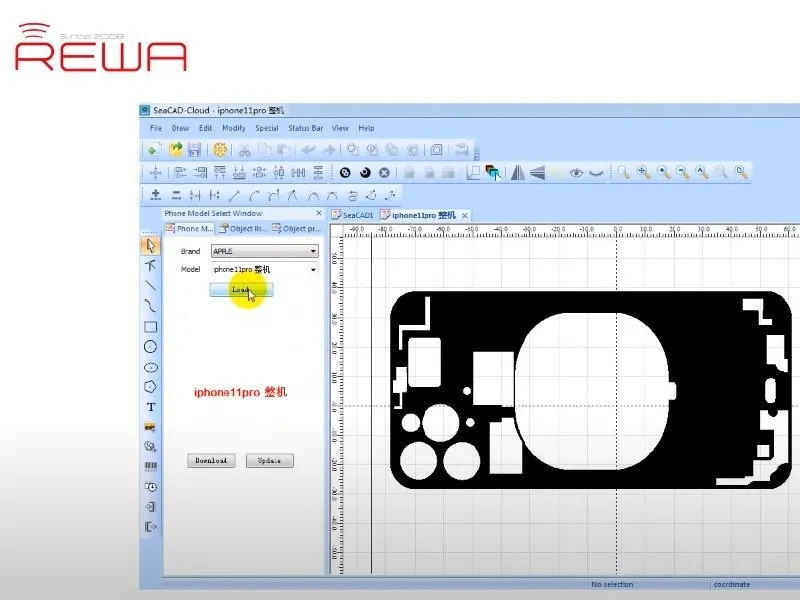The width and height of the screenshot is (800, 600).
Task: Click the add node plus icon
Action: [x=156, y=195]
